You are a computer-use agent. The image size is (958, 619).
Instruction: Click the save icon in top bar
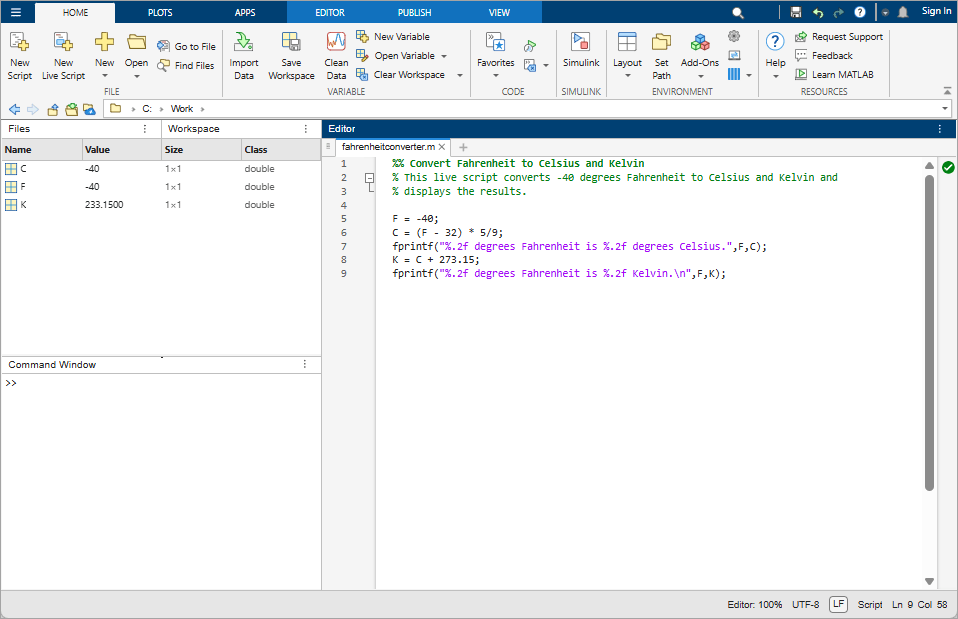(x=795, y=12)
